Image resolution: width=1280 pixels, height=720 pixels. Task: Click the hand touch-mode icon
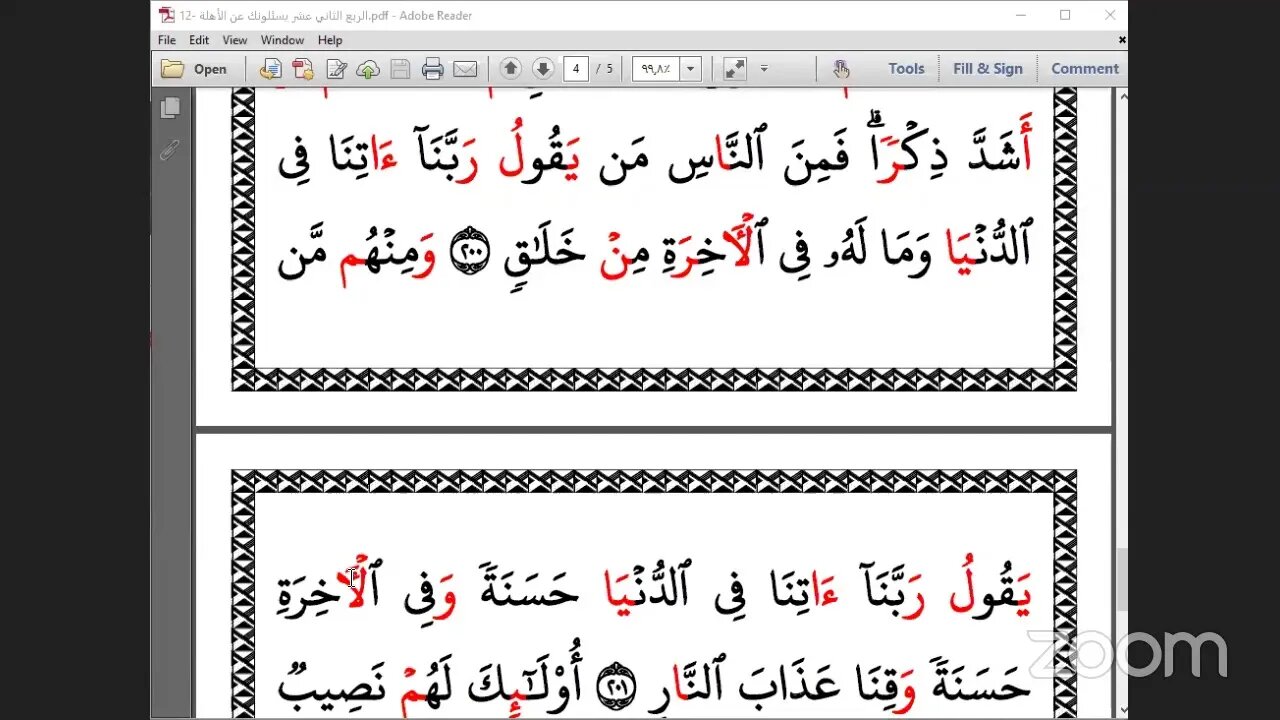pos(841,69)
